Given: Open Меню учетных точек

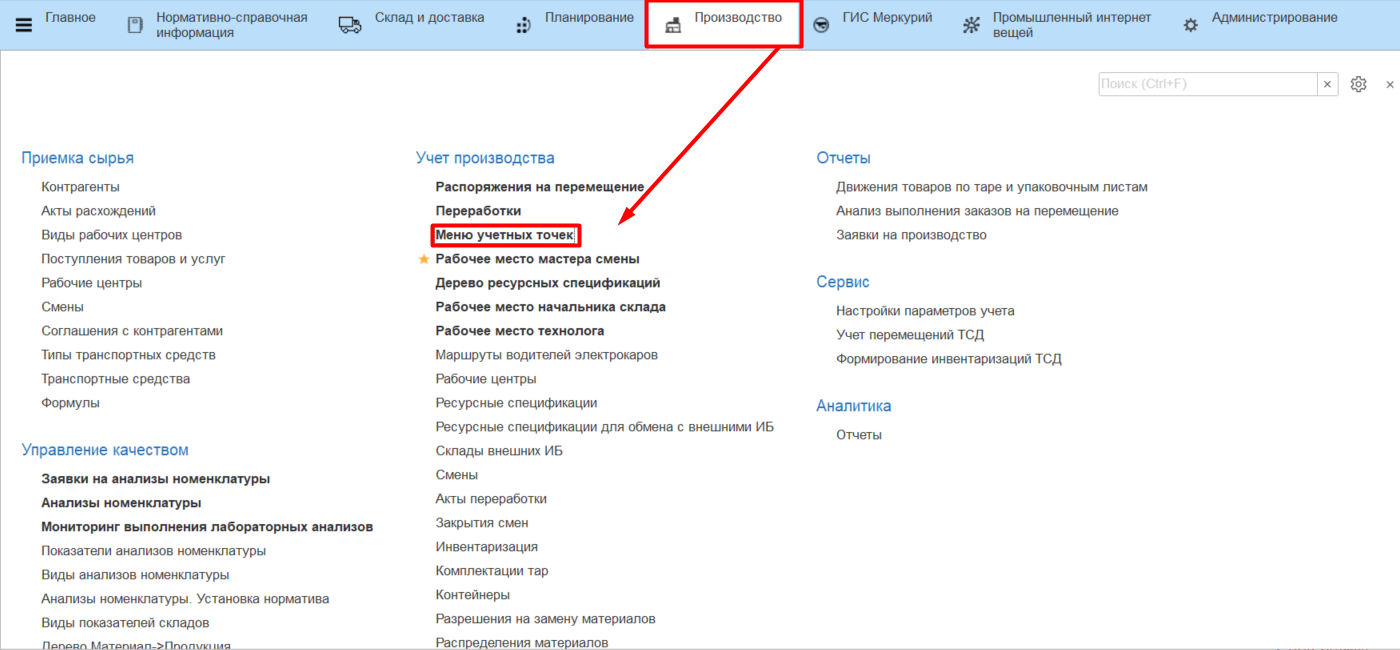Looking at the screenshot, I should pyautogui.click(x=504, y=235).
